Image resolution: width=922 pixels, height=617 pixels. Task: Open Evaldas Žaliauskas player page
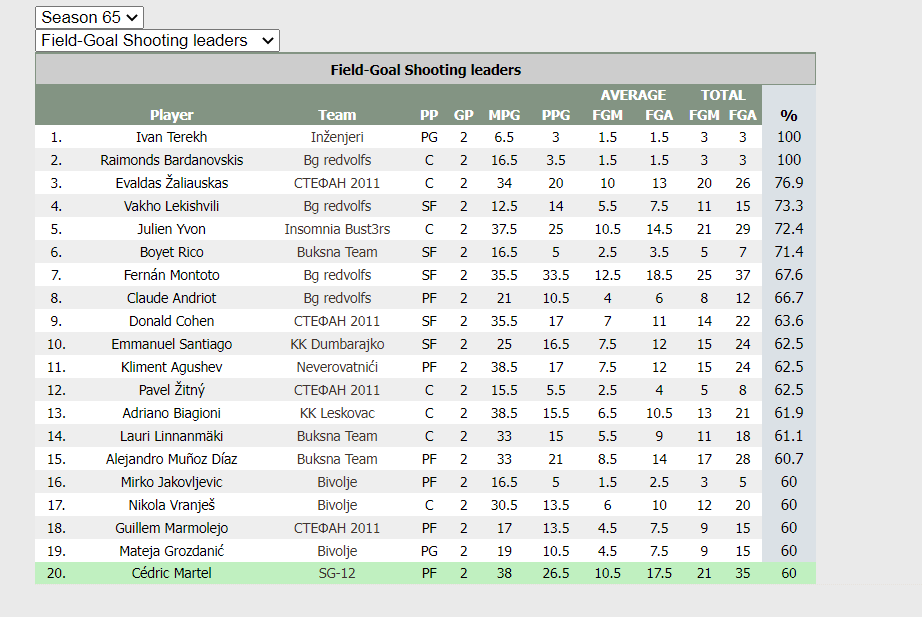[x=171, y=183]
